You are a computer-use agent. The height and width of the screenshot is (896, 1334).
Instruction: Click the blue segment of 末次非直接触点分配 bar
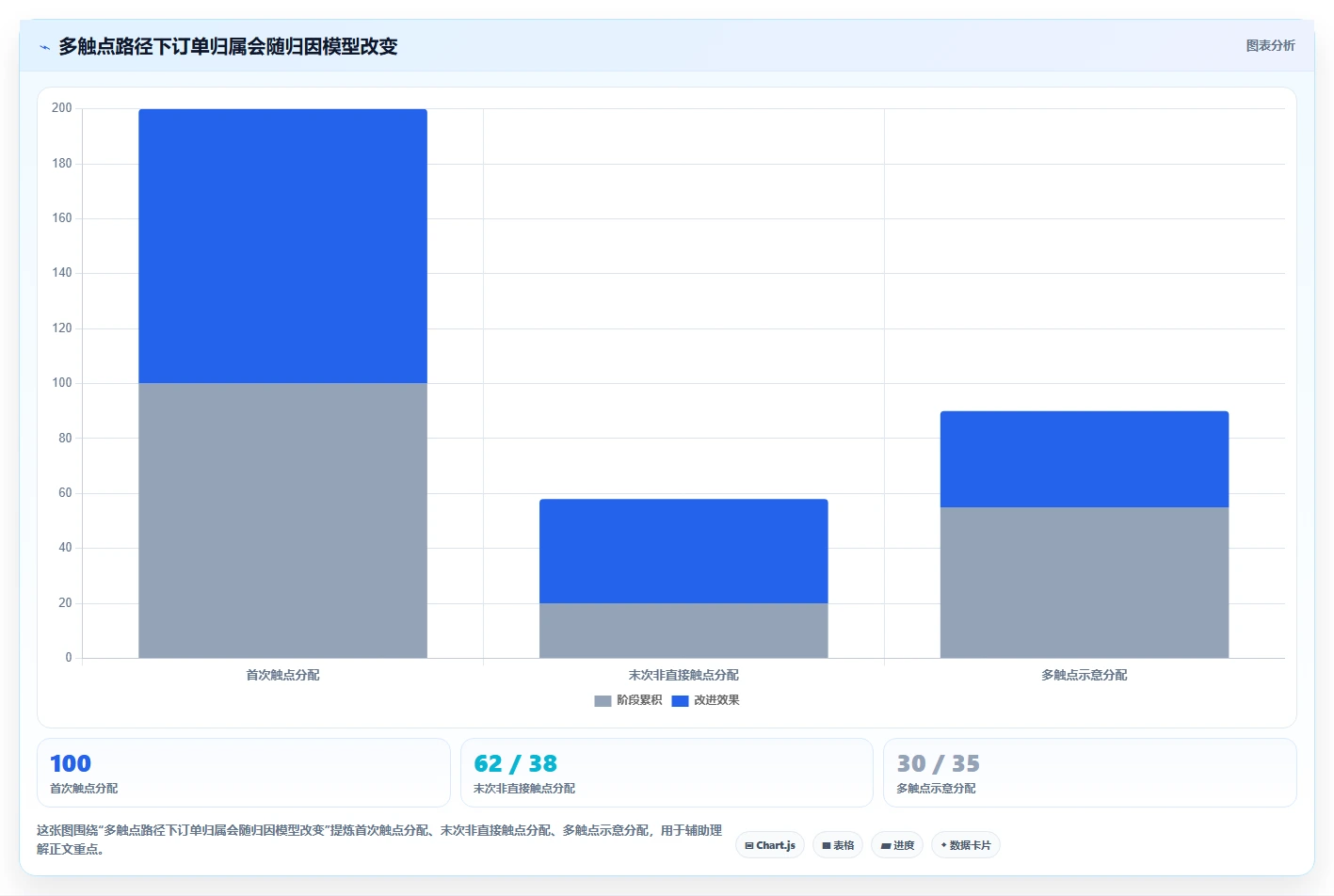tap(683, 551)
